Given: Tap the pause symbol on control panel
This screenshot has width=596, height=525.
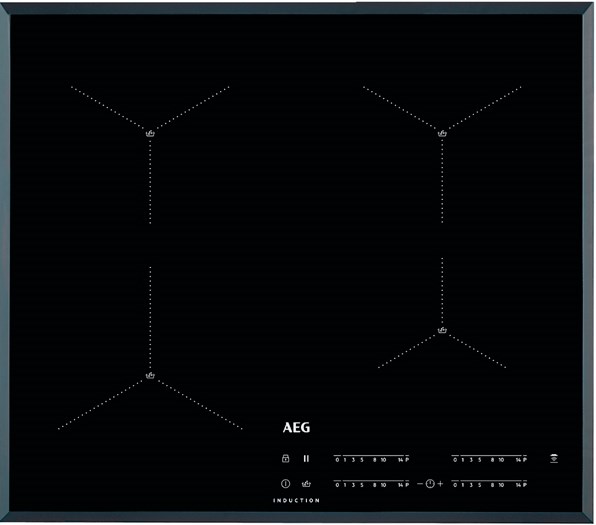Looking at the screenshot, I should pos(306,459).
